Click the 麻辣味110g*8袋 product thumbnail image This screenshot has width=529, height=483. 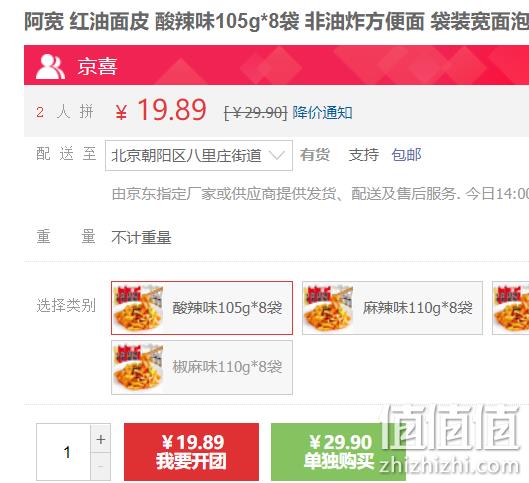pyautogui.click(x=329, y=308)
